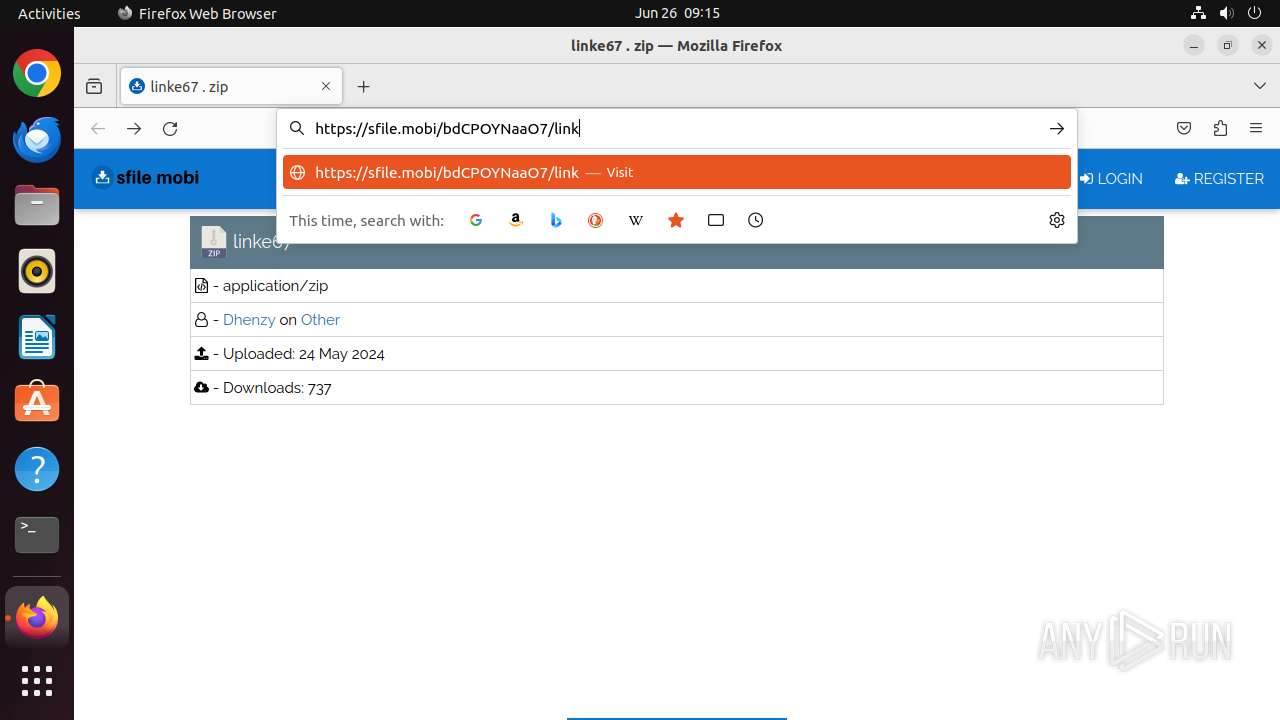Select the linke67 . zip tab
The width and height of the screenshot is (1280, 720).
coord(232,87)
